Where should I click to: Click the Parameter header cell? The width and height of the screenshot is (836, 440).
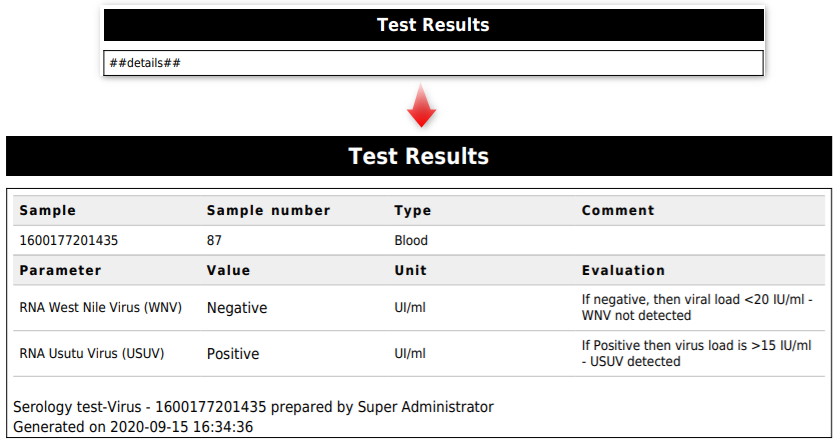tap(60, 270)
